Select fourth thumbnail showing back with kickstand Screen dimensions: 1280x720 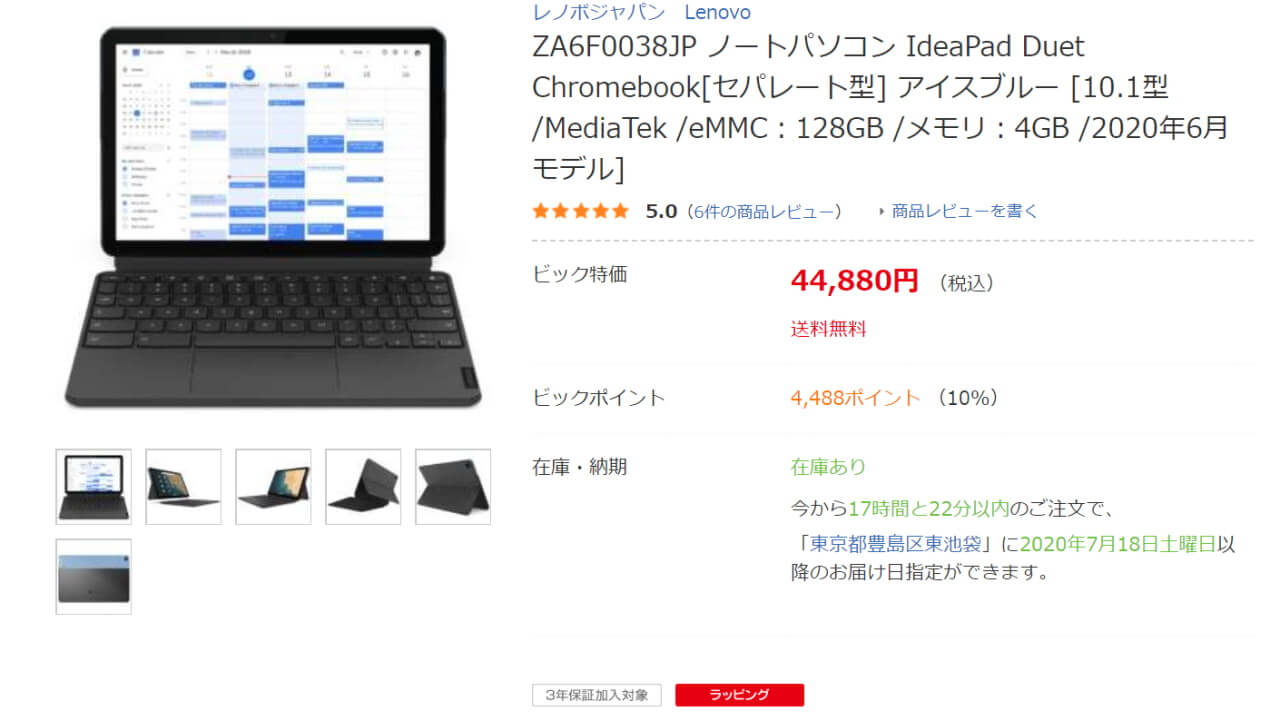(x=363, y=486)
